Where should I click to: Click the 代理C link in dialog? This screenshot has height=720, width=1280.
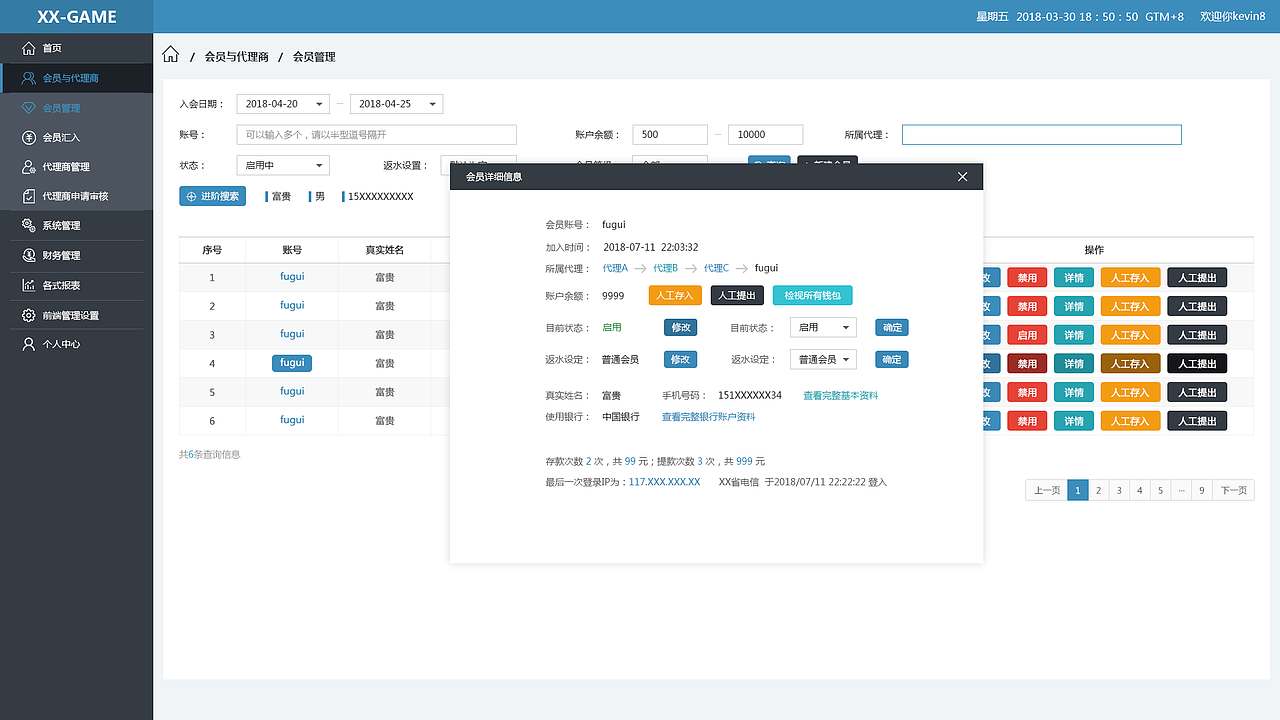point(716,268)
